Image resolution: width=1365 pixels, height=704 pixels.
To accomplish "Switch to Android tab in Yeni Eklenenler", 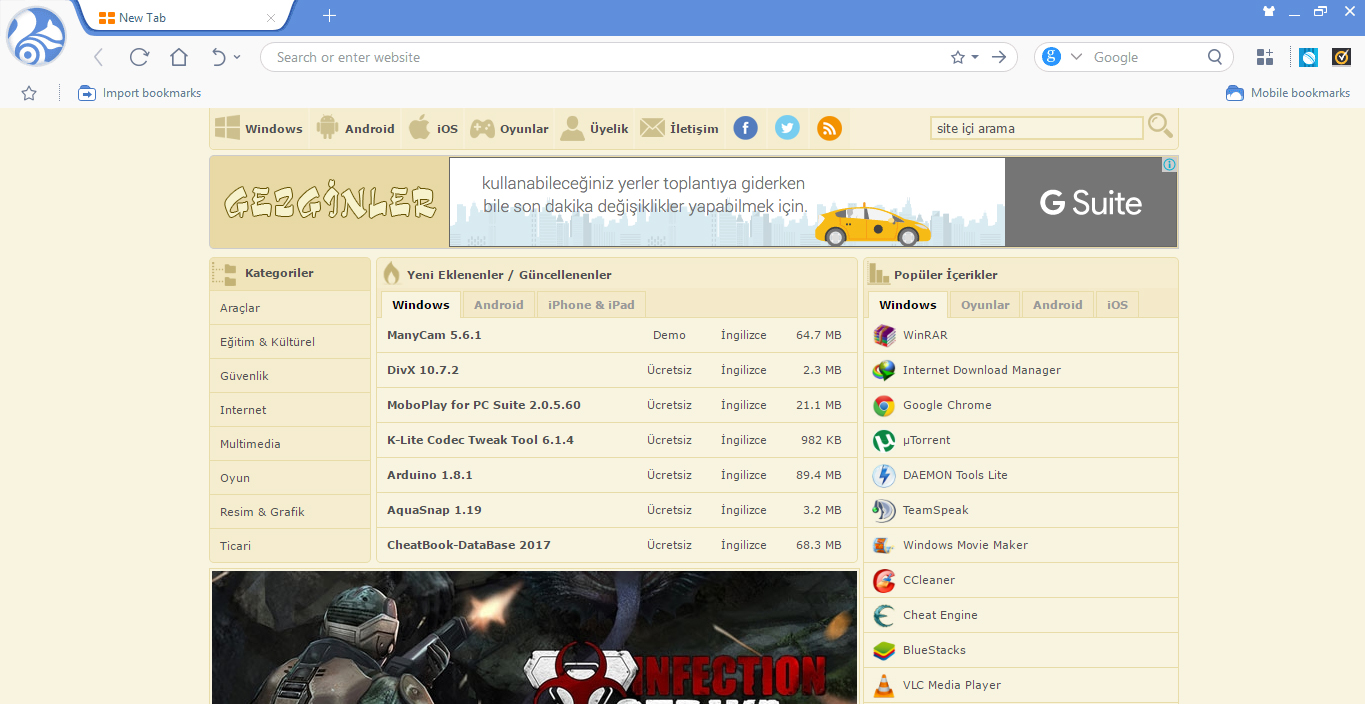I will [498, 305].
